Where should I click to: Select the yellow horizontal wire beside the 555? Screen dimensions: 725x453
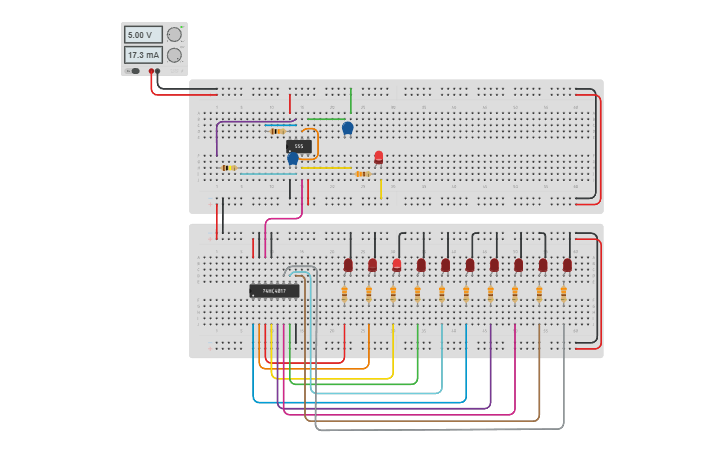[326, 168]
